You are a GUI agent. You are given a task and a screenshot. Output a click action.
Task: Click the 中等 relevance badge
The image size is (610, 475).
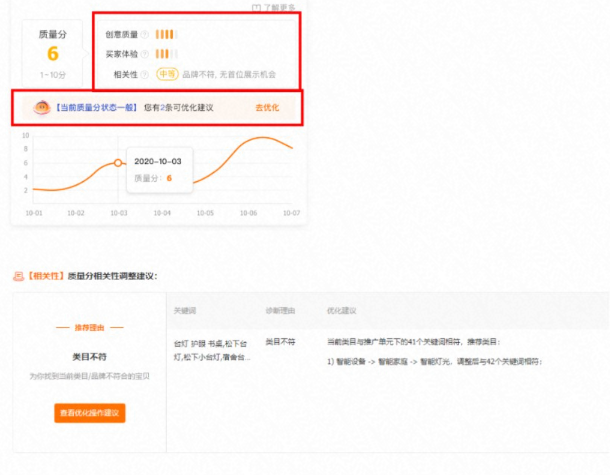[x=167, y=74]
